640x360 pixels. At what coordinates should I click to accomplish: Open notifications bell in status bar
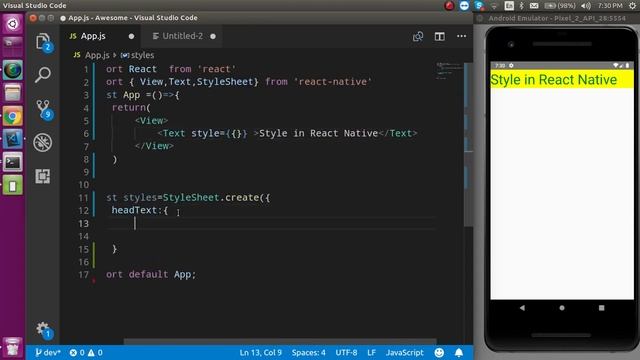[x=459, y=353]
